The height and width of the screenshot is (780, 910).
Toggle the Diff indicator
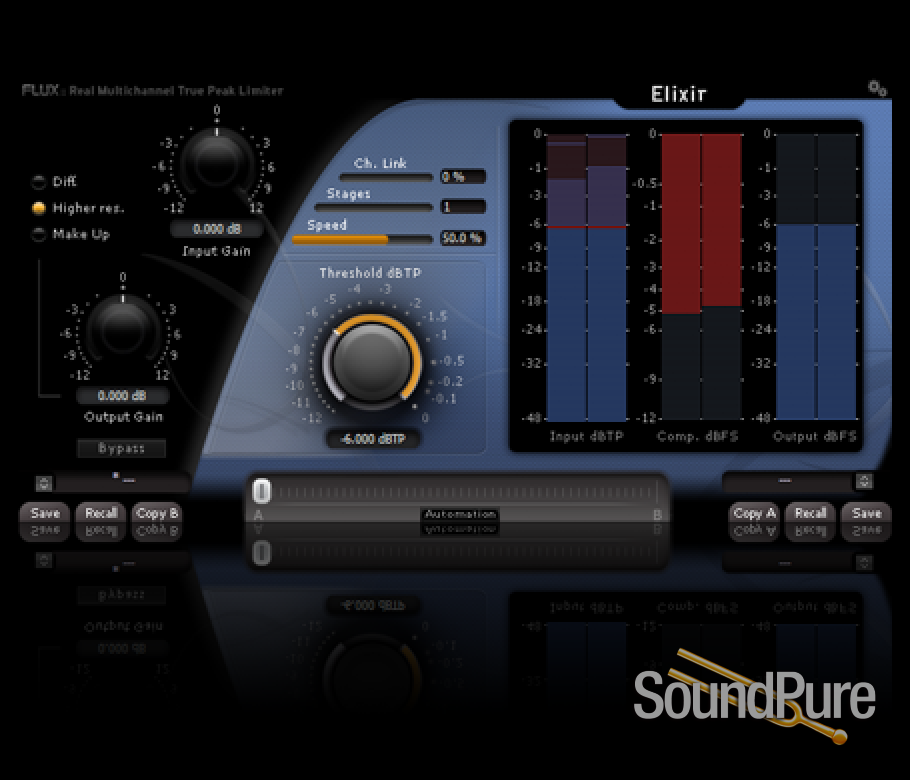[x=39, y=182]
